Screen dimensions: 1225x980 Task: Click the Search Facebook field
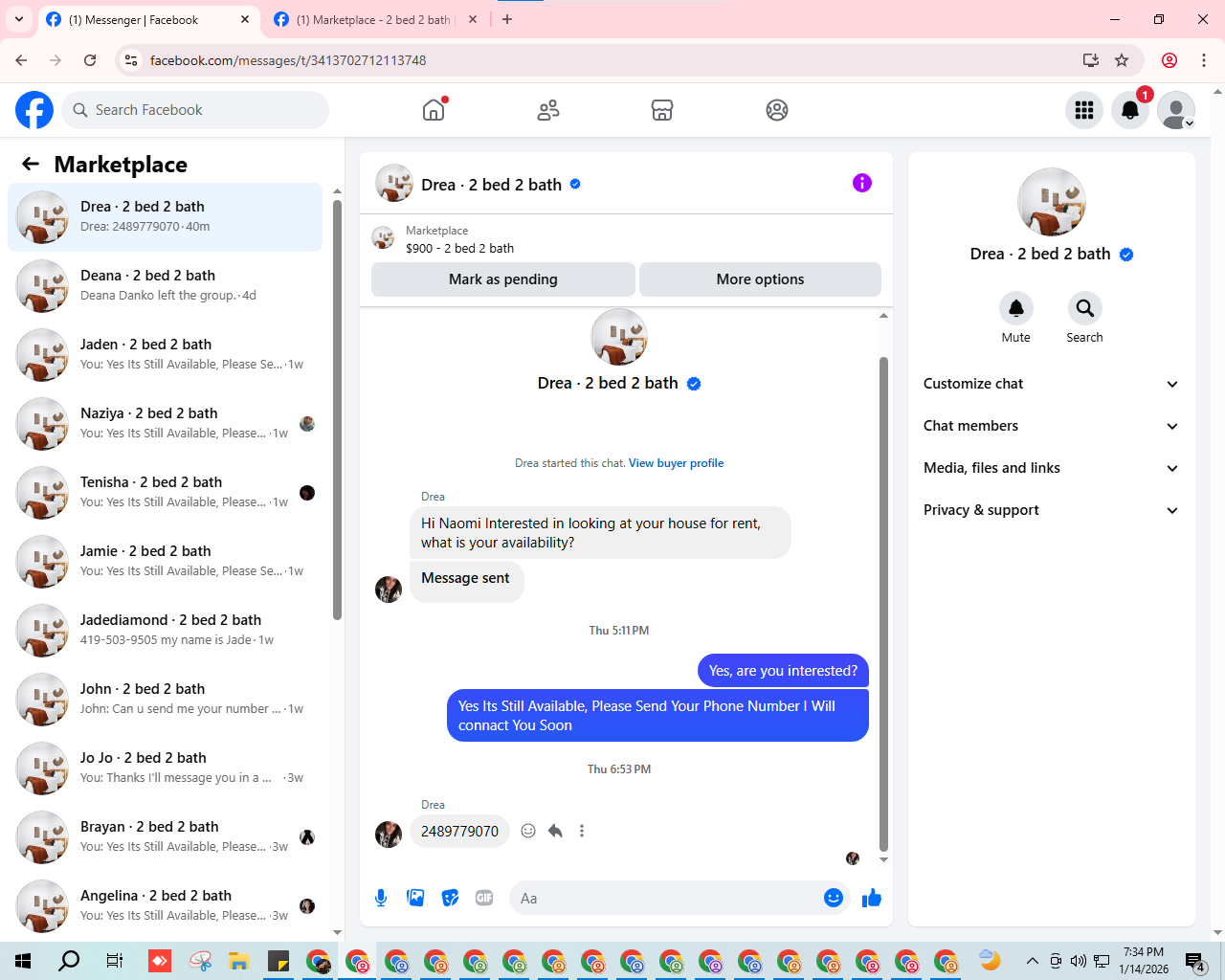[x=195, y=110]
